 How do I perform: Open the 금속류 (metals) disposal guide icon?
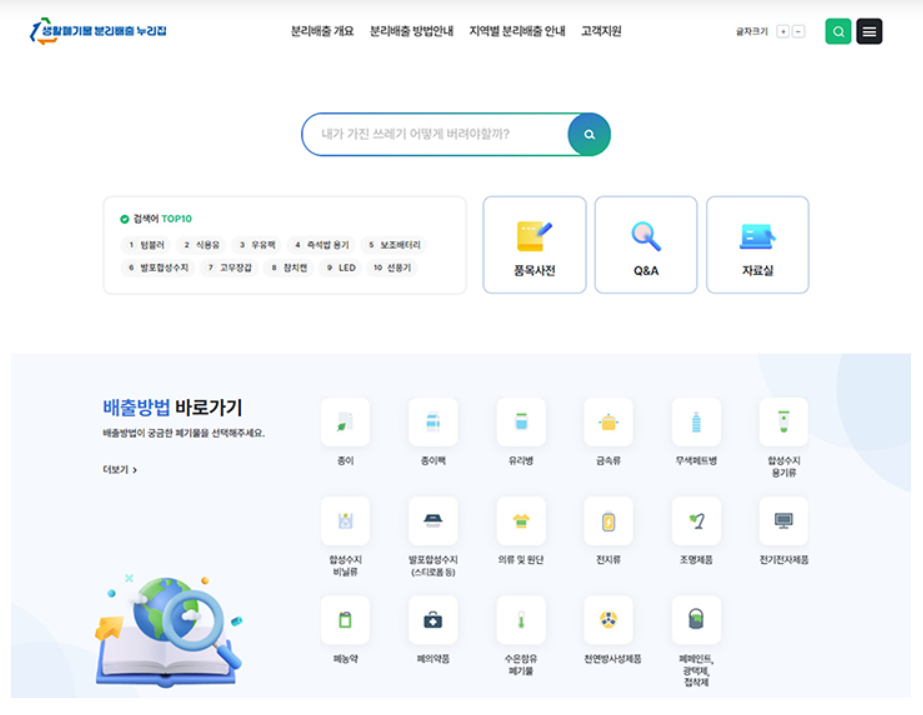(608, 422)
